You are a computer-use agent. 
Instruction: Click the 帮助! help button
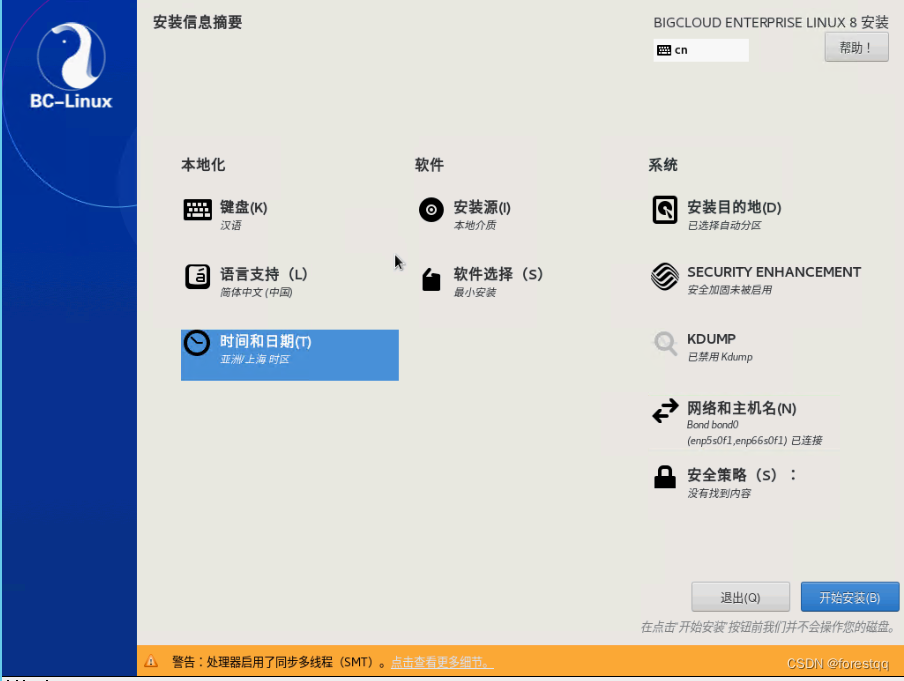tap(856, 47)
